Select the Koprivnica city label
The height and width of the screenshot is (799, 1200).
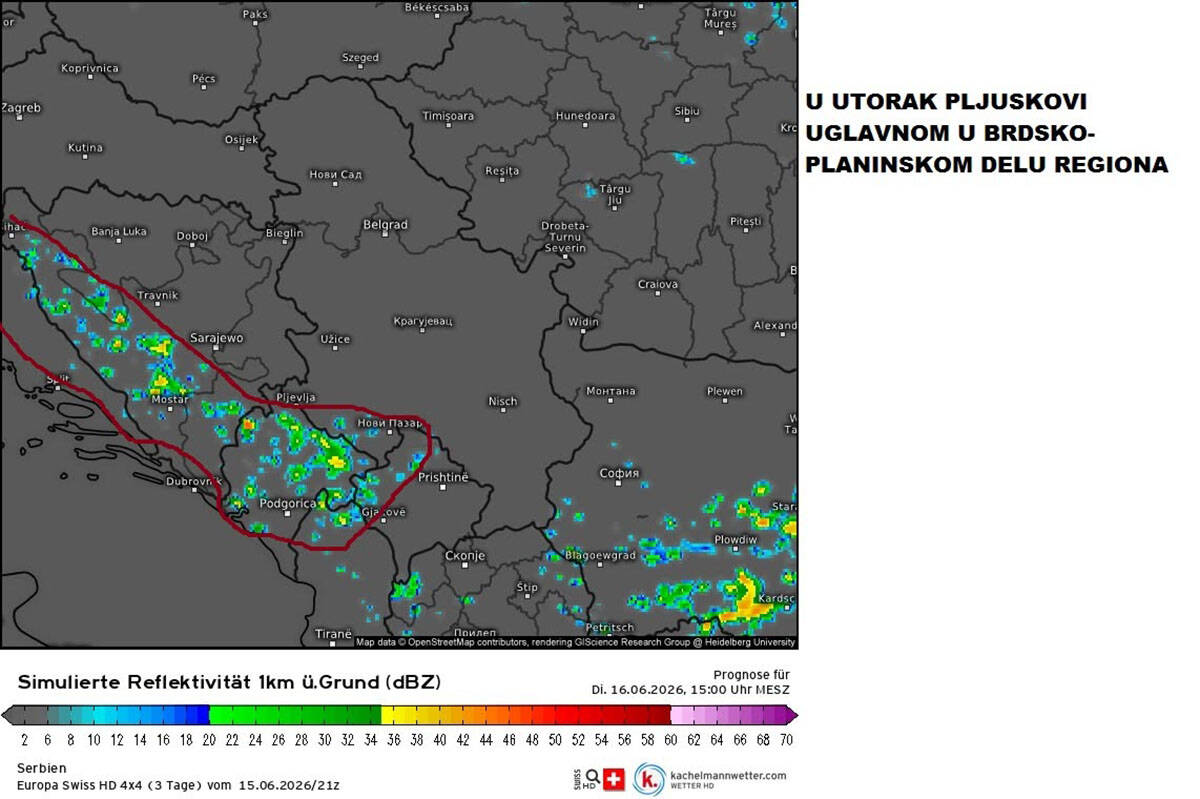pyautogui.click(x=89, y=68)
